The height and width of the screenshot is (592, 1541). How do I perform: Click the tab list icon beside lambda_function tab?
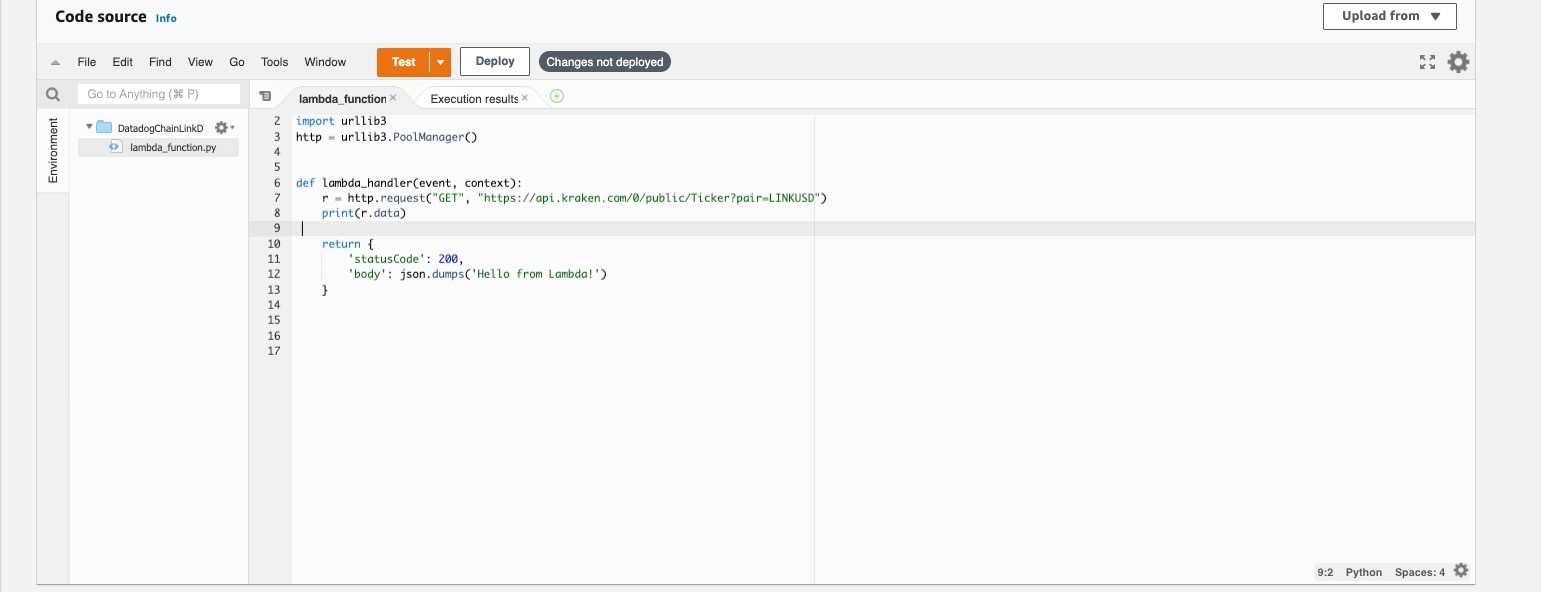265,97
